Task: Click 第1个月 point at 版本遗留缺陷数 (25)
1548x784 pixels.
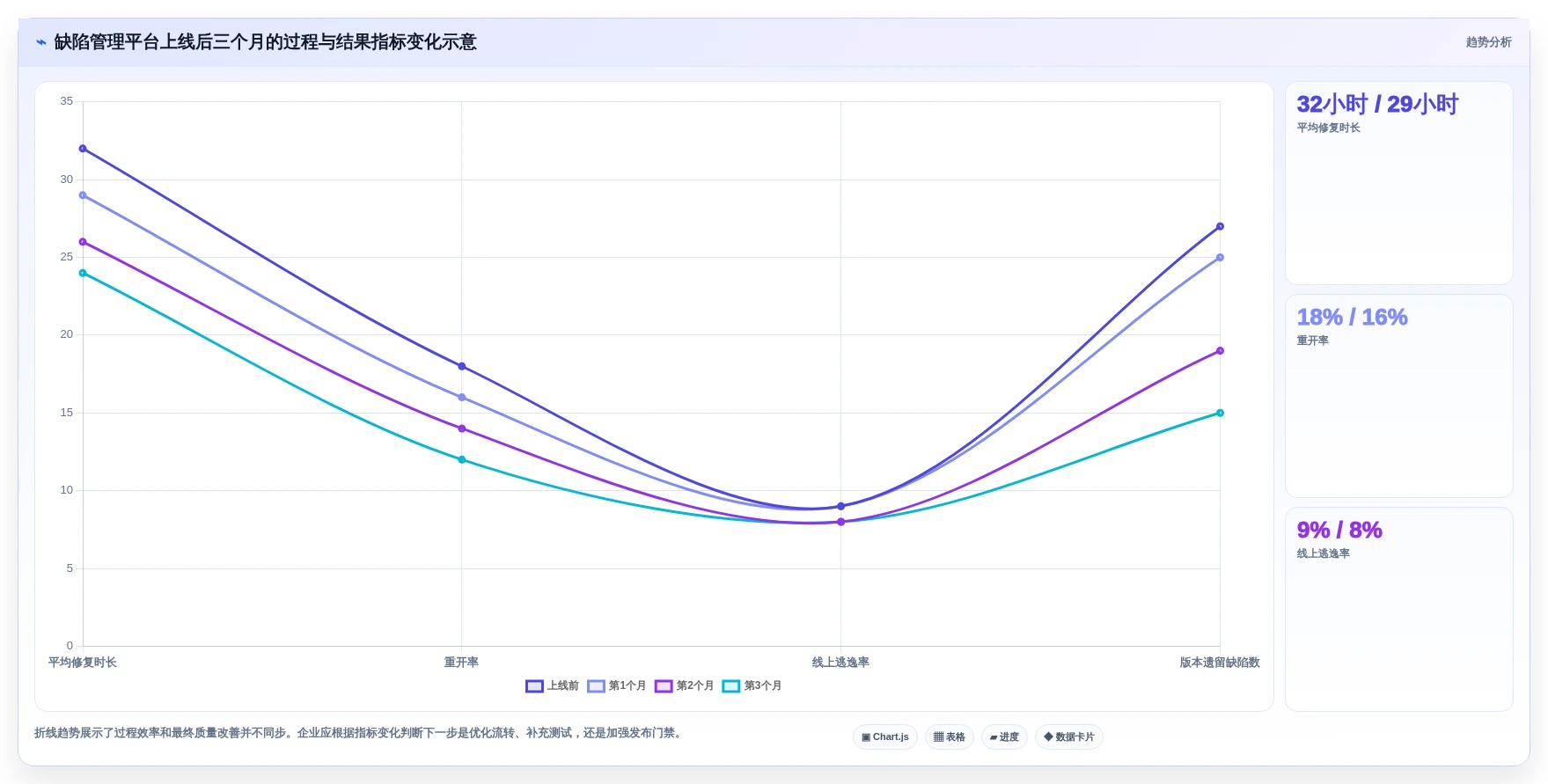Action: tap(1220, 258)
